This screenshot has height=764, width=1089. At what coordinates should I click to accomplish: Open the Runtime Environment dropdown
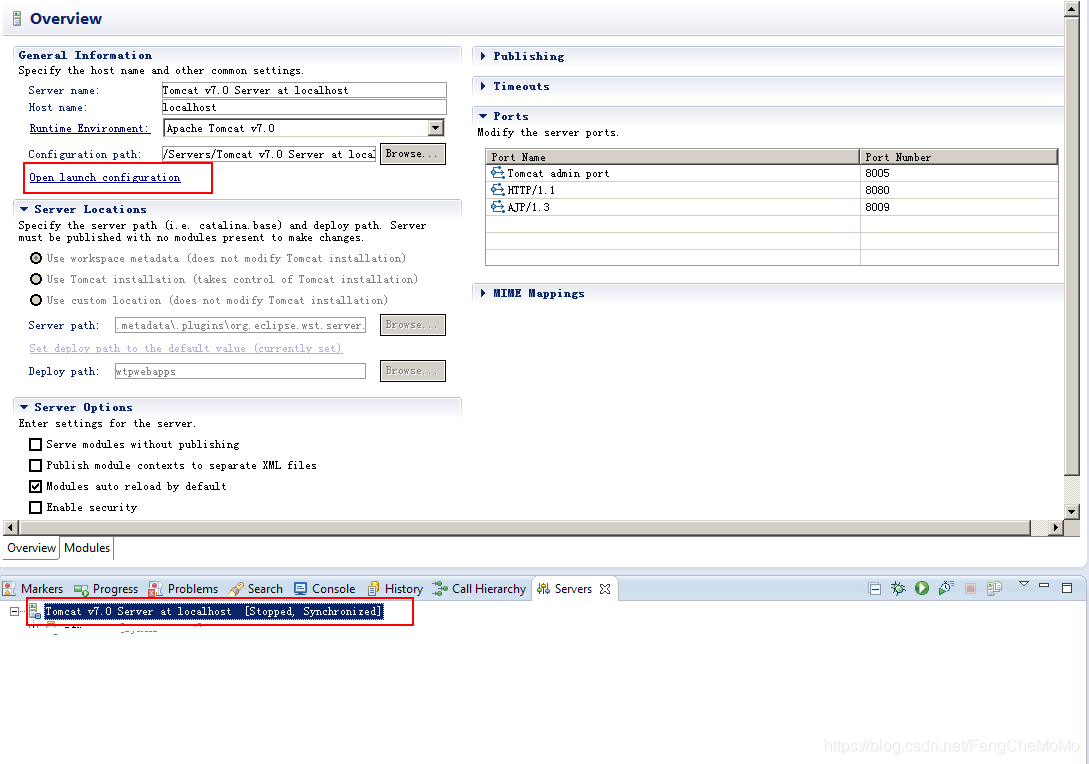(x=435, y=128)
